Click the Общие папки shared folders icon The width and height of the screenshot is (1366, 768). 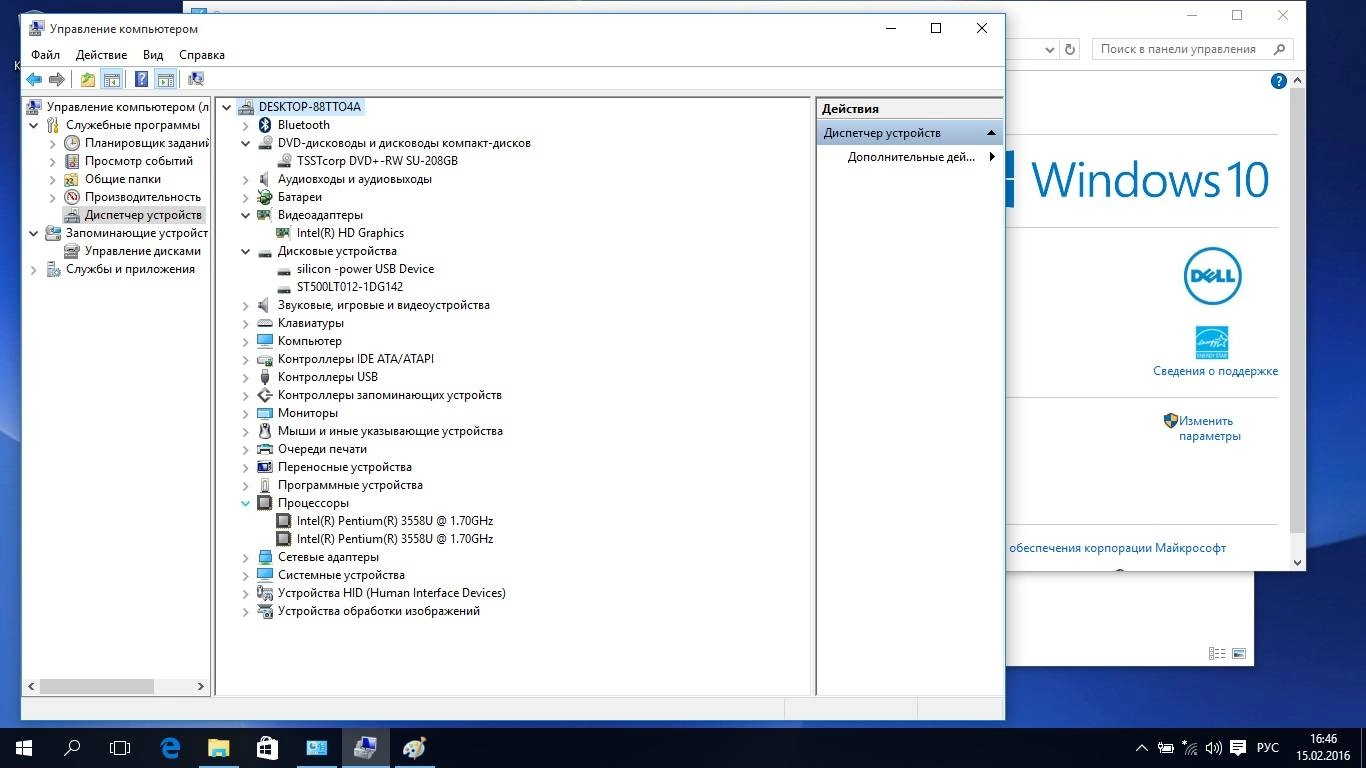(72, 179)
